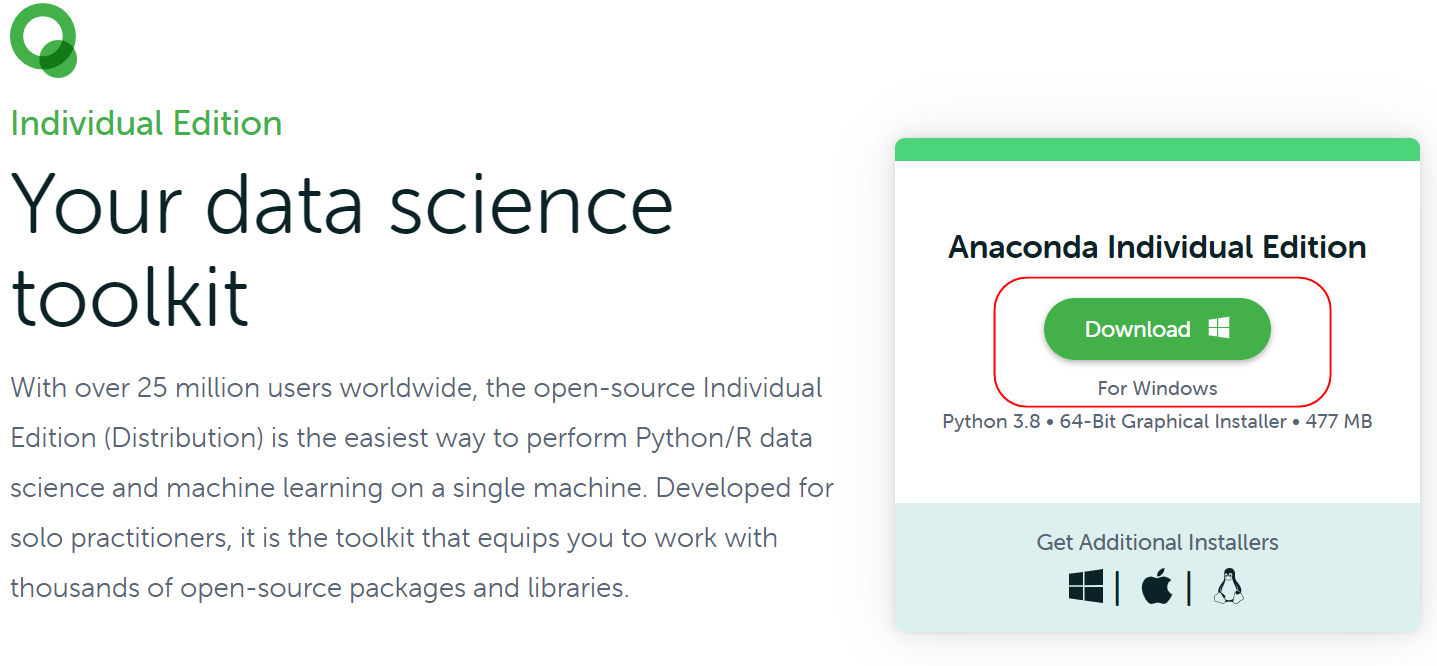The height and width of the screenshot is (666, 1437).
Task: Click the green Download button
Action: coord(1157,329)
